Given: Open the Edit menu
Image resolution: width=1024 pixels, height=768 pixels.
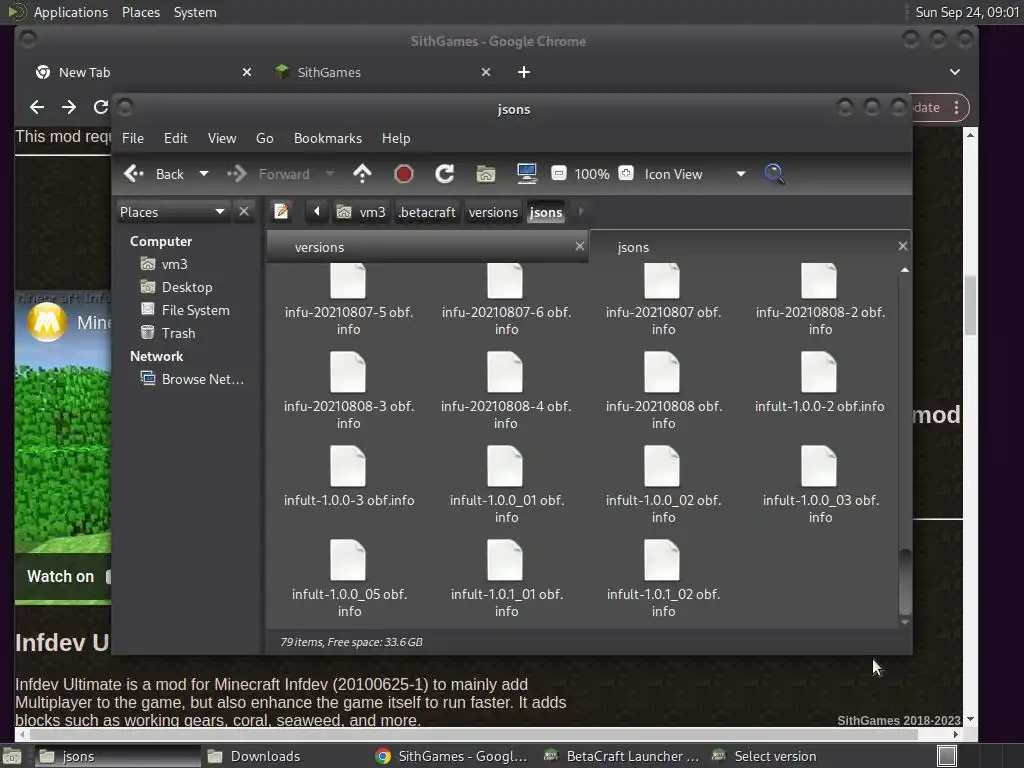Looking at the screenshot, I should [176, 138].
